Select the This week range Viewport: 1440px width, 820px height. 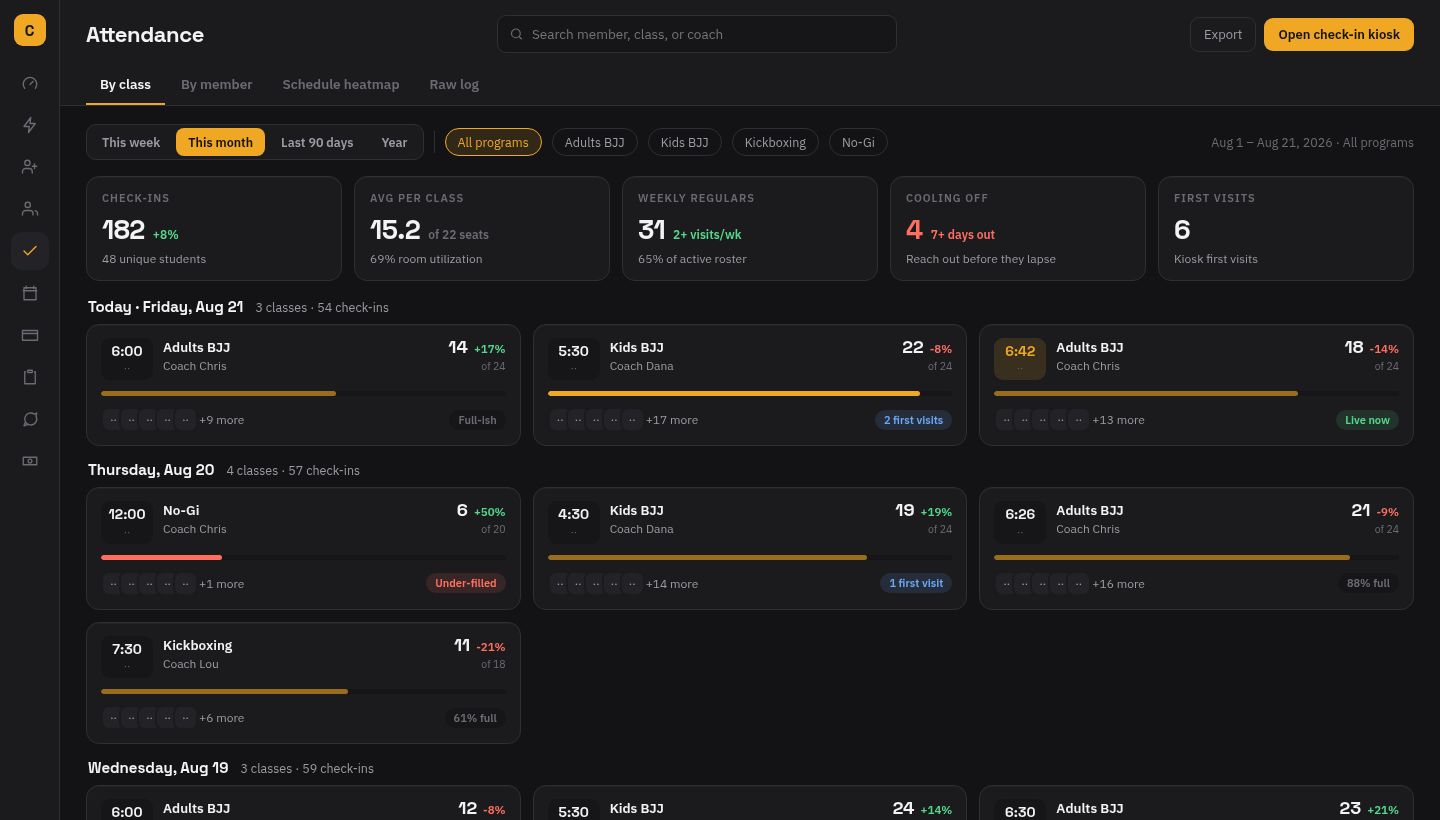(x=131, y=142)
